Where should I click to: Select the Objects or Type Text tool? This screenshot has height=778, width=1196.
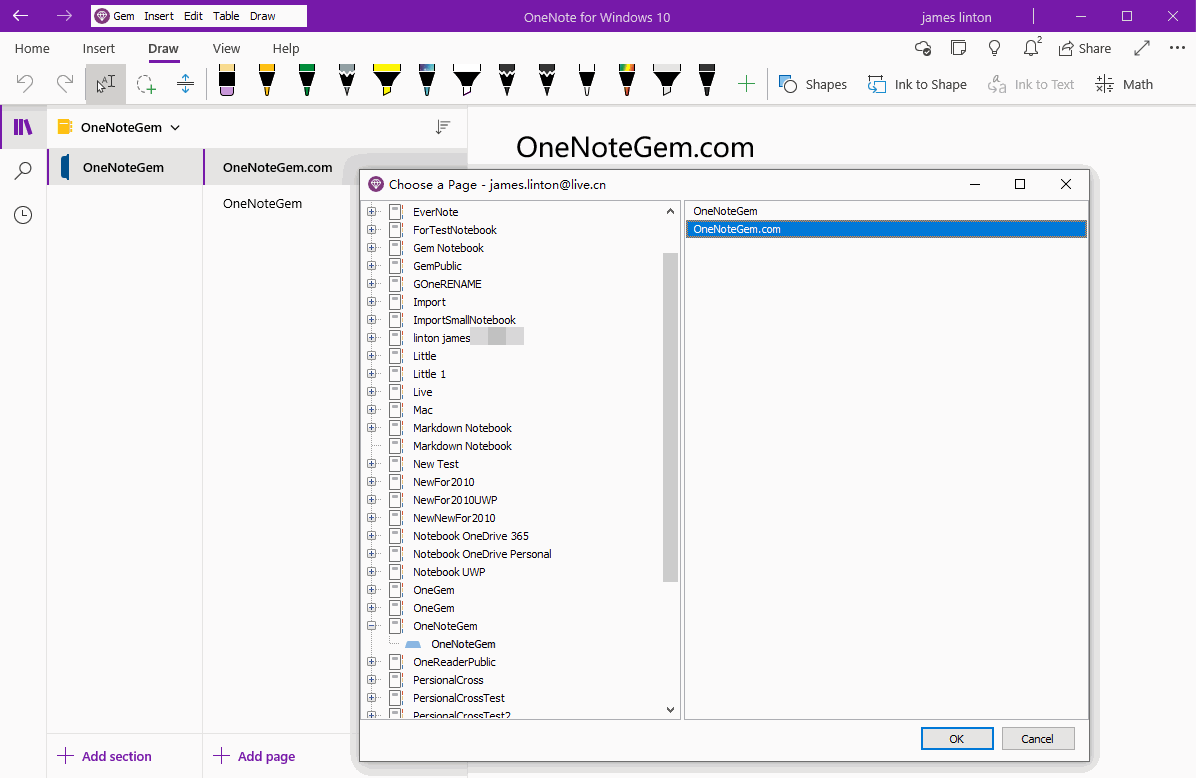[105, 83]
